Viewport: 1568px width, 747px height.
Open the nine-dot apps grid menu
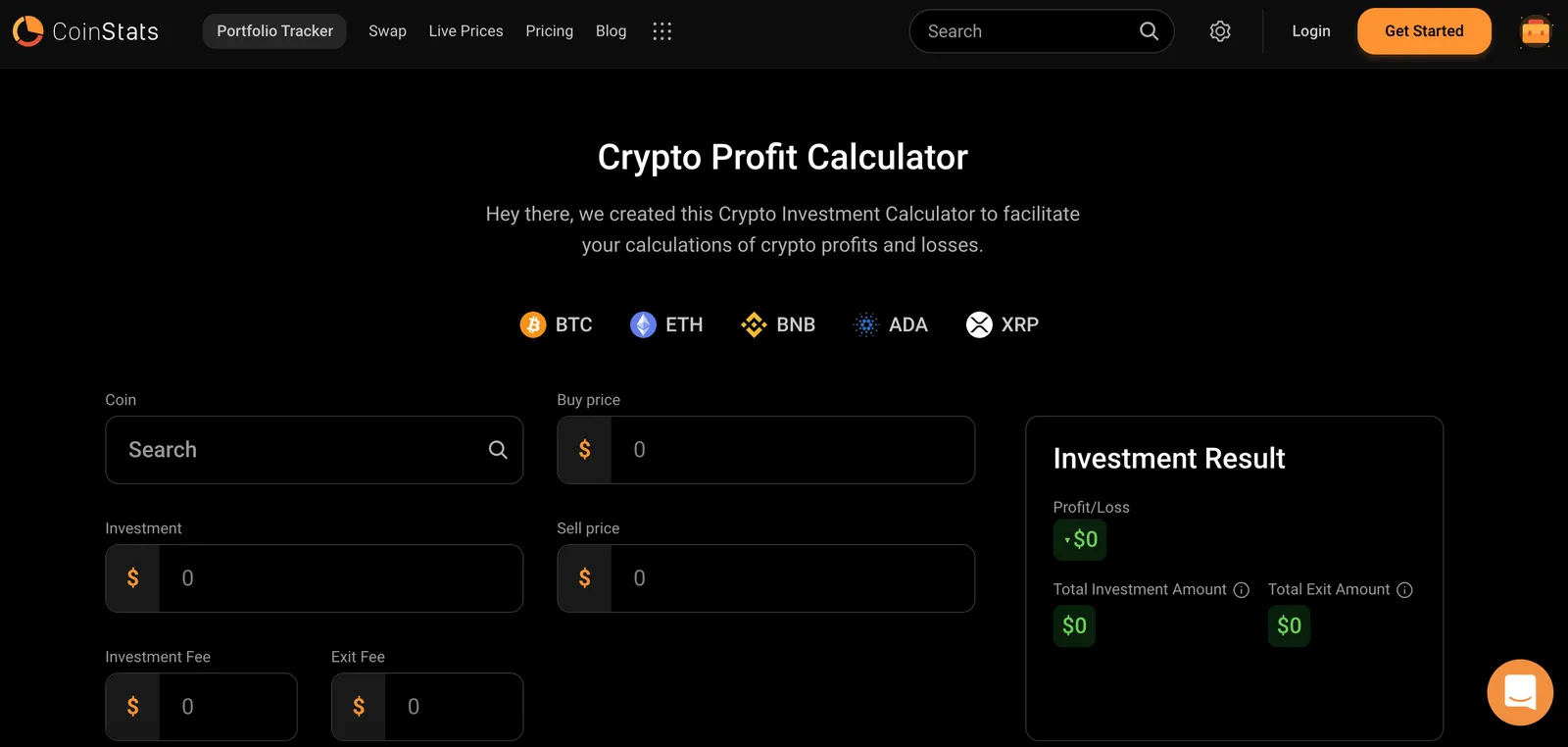(662, 31)
